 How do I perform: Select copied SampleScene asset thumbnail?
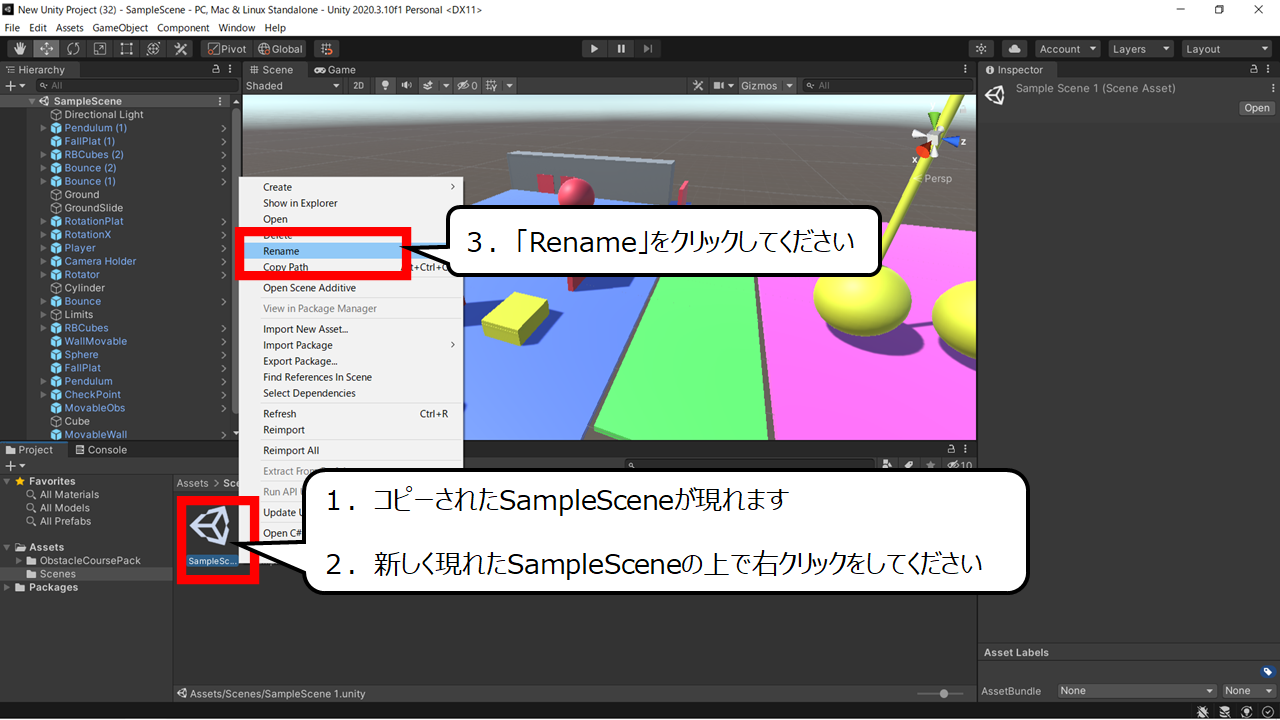pos(210,534)
